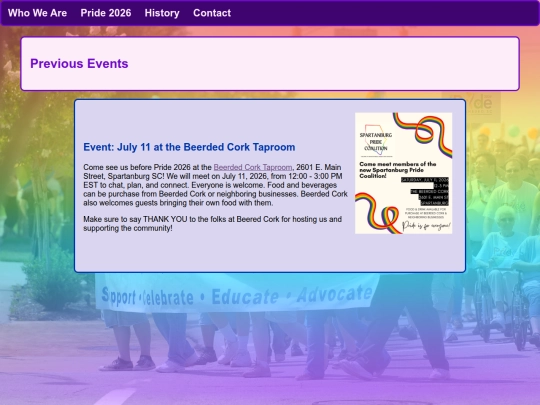This screenshot has height=405, width=540.
Task: Open the History nav link
Action: tap(162, 13)
